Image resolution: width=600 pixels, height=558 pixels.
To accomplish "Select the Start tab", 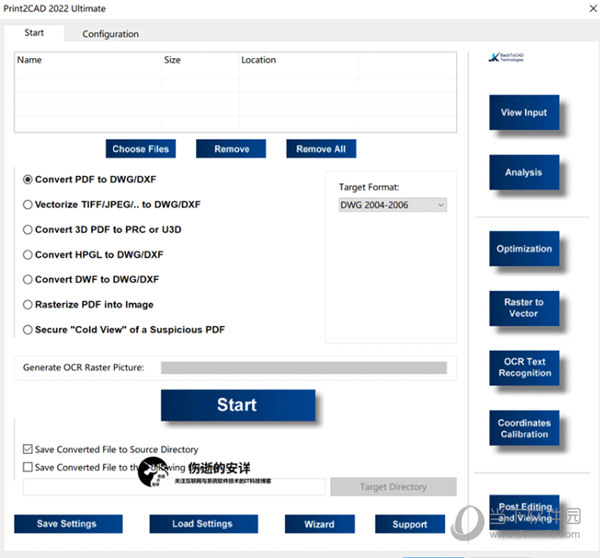I will click(34, 33).
